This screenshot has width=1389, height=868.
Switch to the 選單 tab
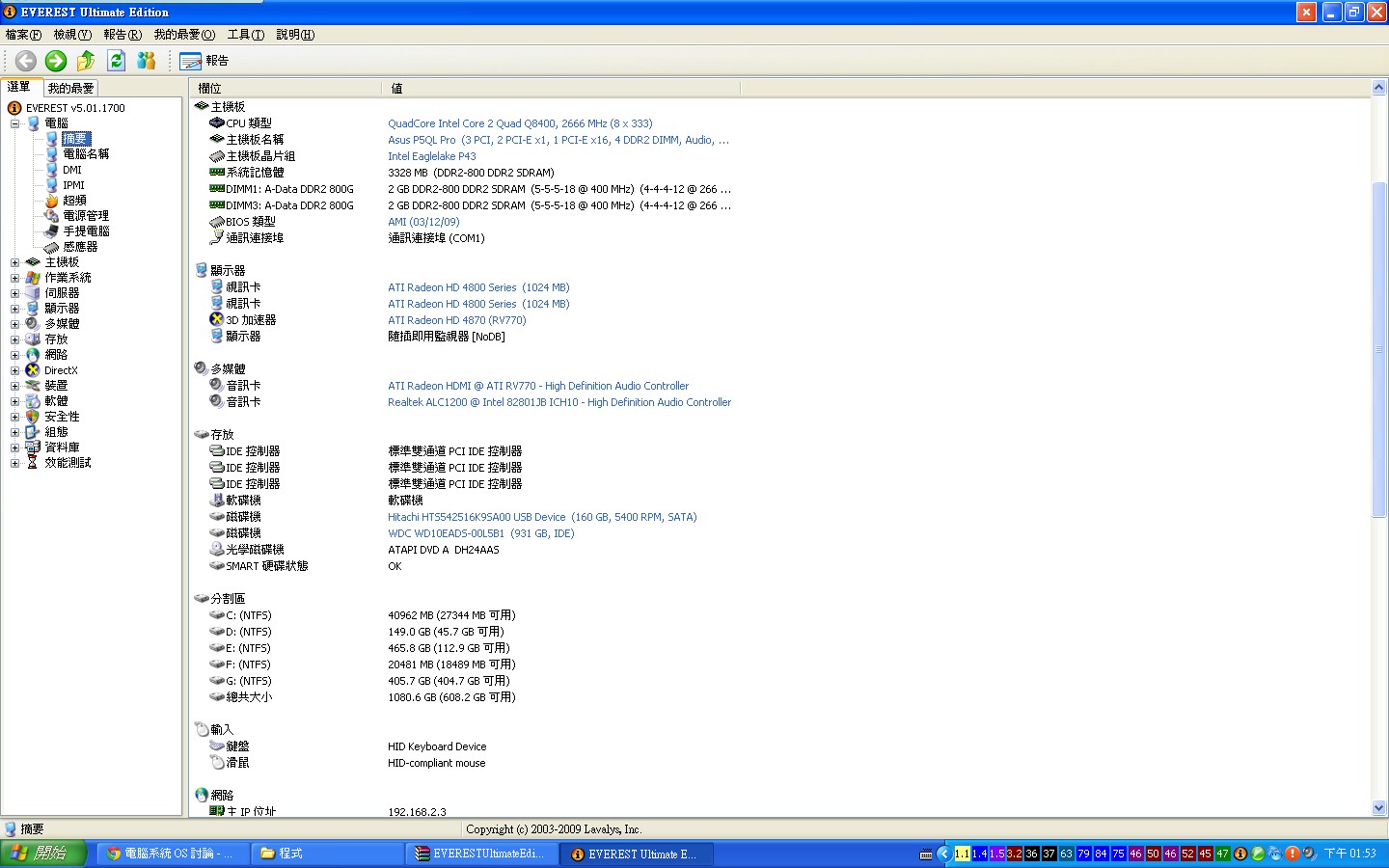(19, 87)
